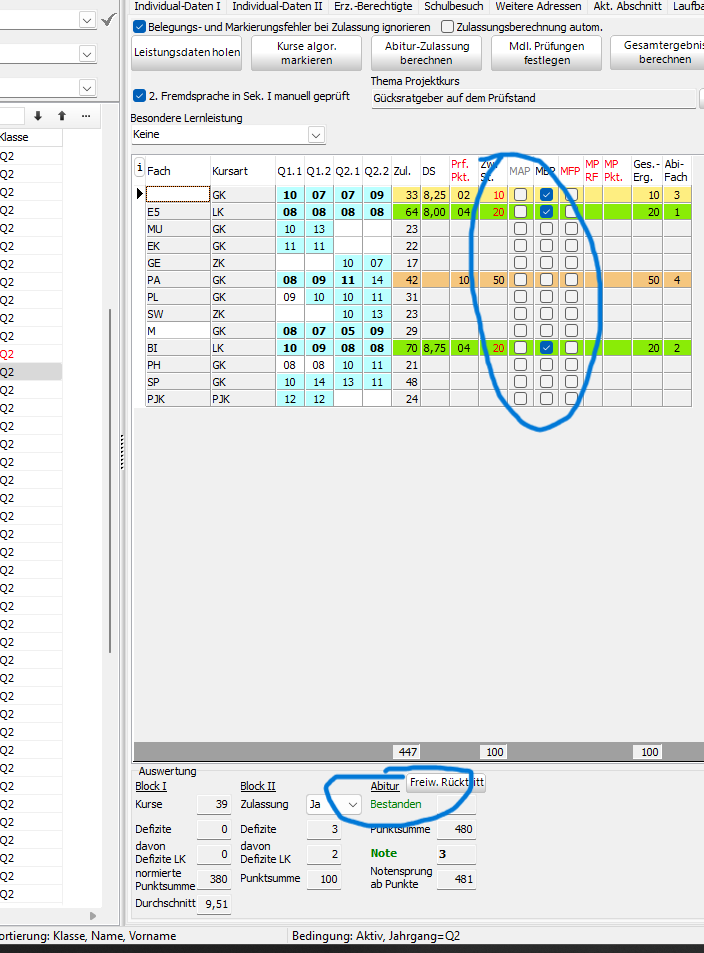Viewport: 704px width, 953px height.
Task: Open the Besondere Lernleistung dropdown
Action: pos(316,135)
